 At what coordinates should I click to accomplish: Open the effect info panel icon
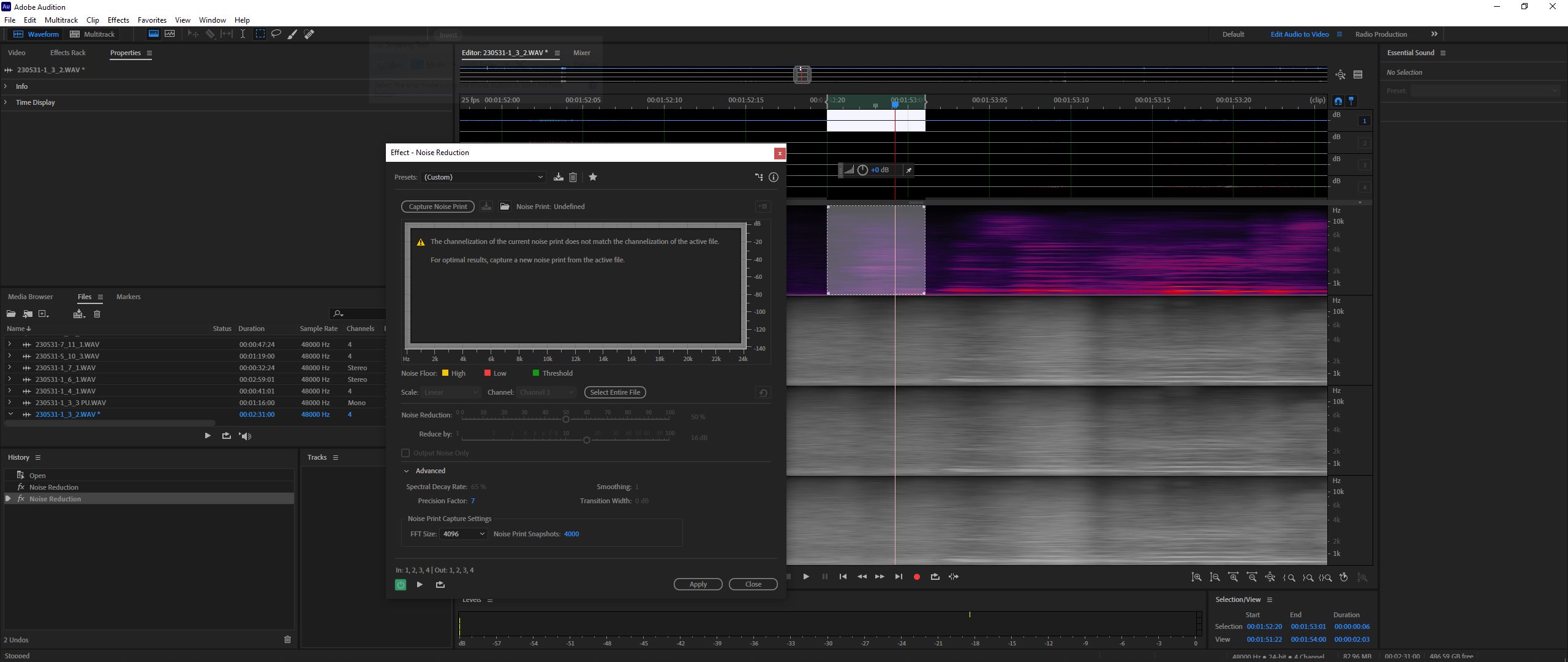click(x=773, y=177)
